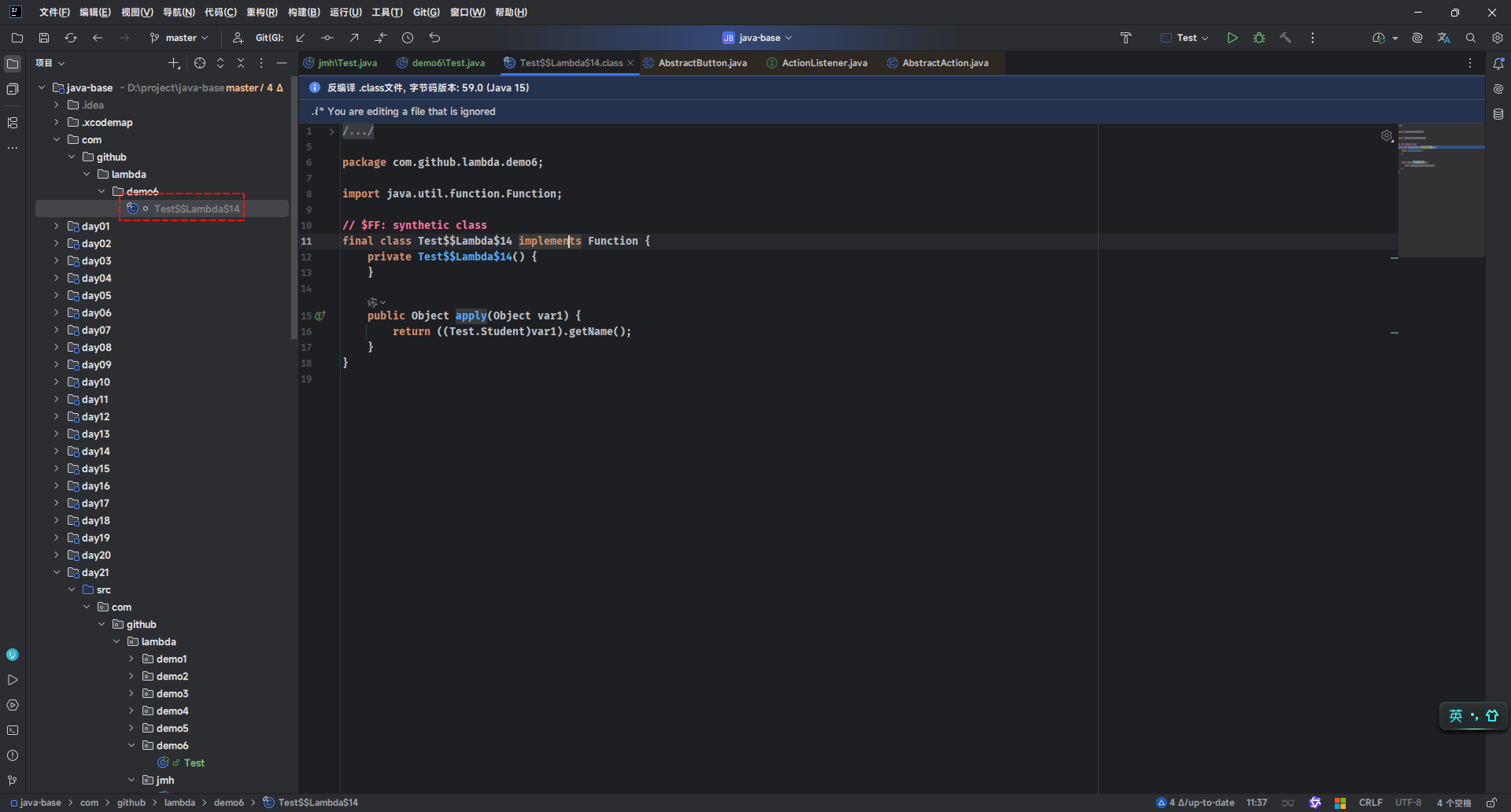Click CRLF line separator in status bar
Viewport: 1511px width, 812px height.
[1370, 803]
